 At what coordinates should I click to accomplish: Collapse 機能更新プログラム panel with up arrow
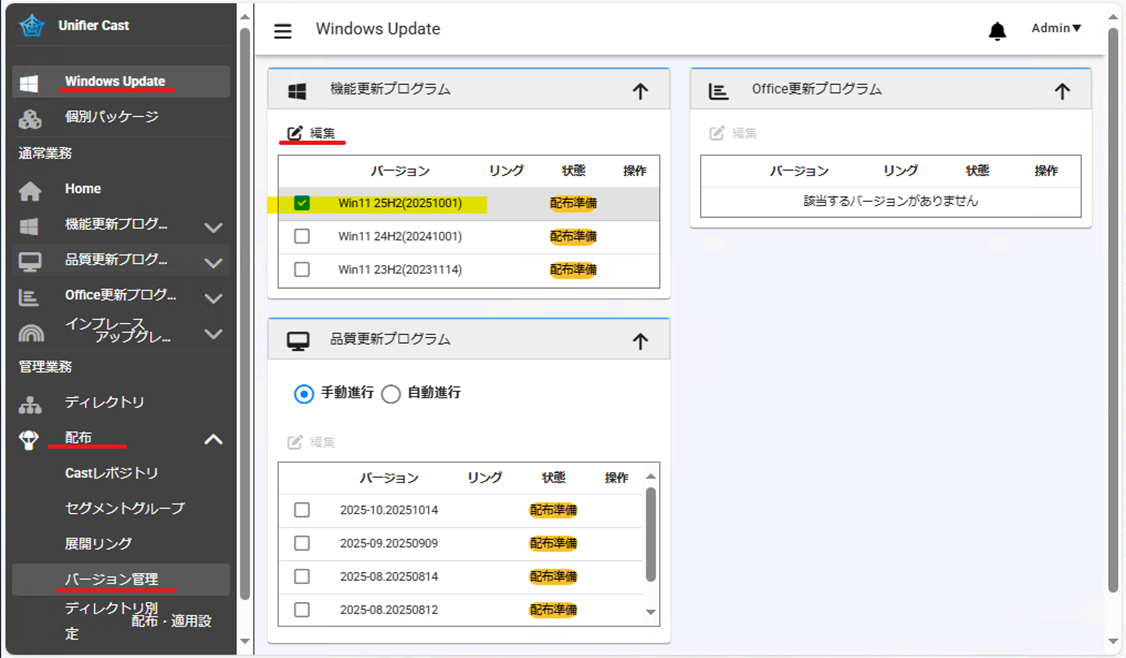[640, 89]
